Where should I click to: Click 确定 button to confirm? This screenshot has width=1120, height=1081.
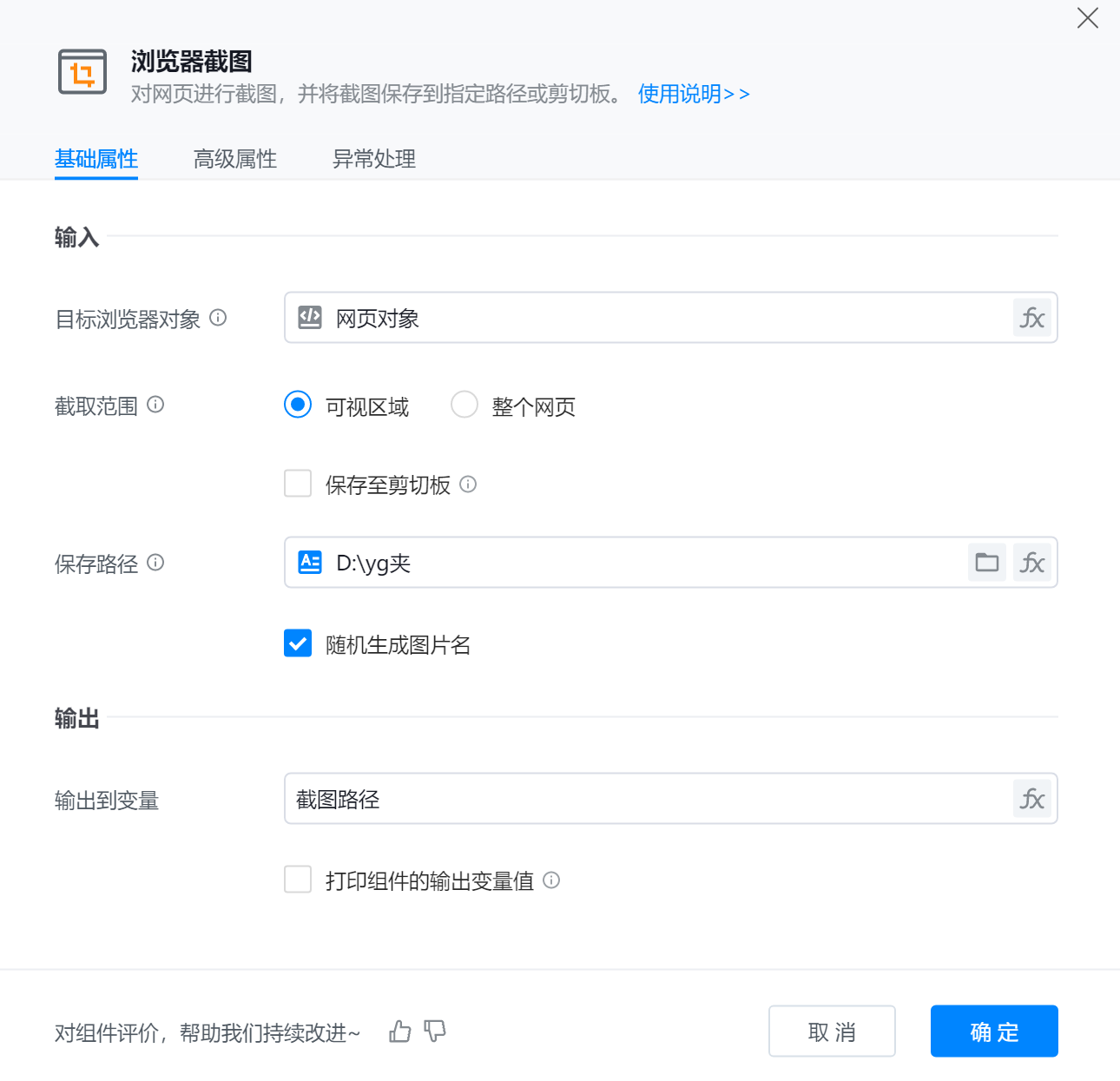(994, 1032)
